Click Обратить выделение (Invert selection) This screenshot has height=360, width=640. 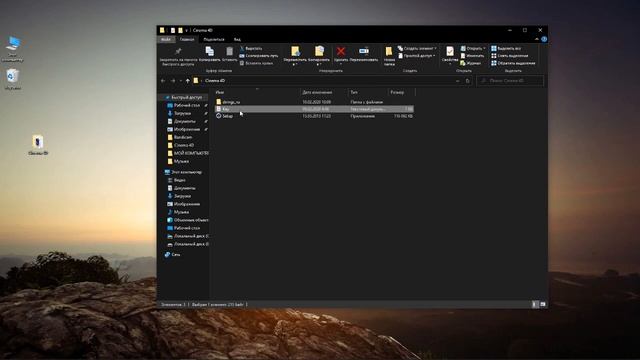[513, 63]
